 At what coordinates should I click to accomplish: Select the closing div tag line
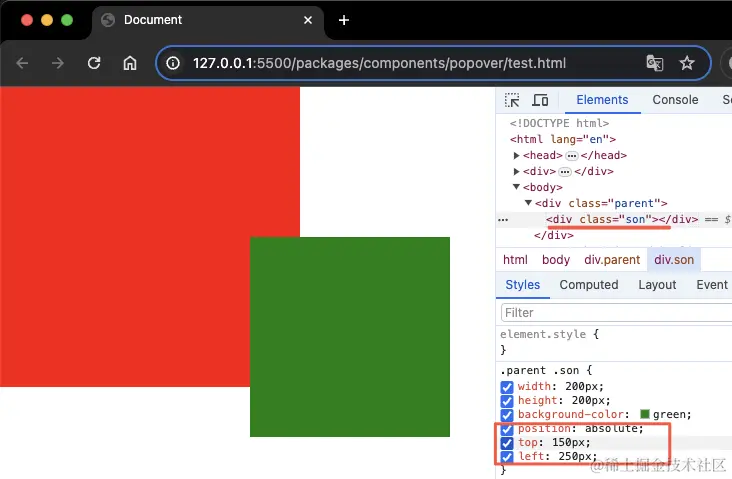point(554,235)
